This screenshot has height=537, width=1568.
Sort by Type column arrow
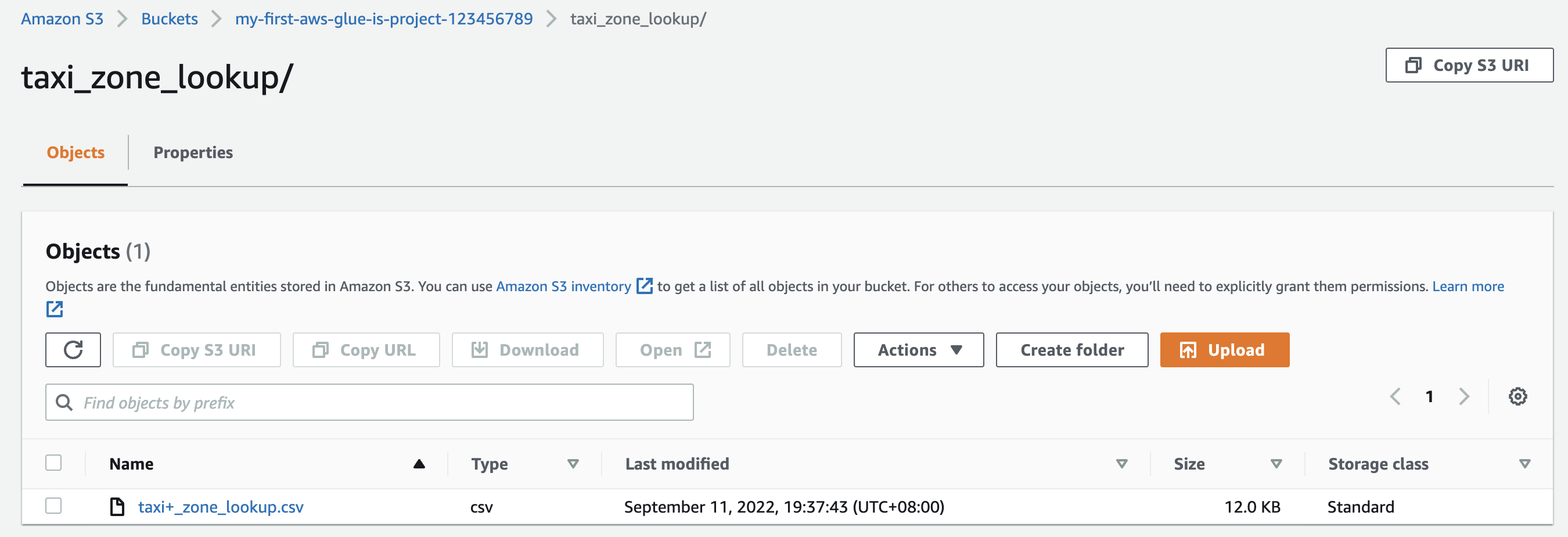(573, 464)
